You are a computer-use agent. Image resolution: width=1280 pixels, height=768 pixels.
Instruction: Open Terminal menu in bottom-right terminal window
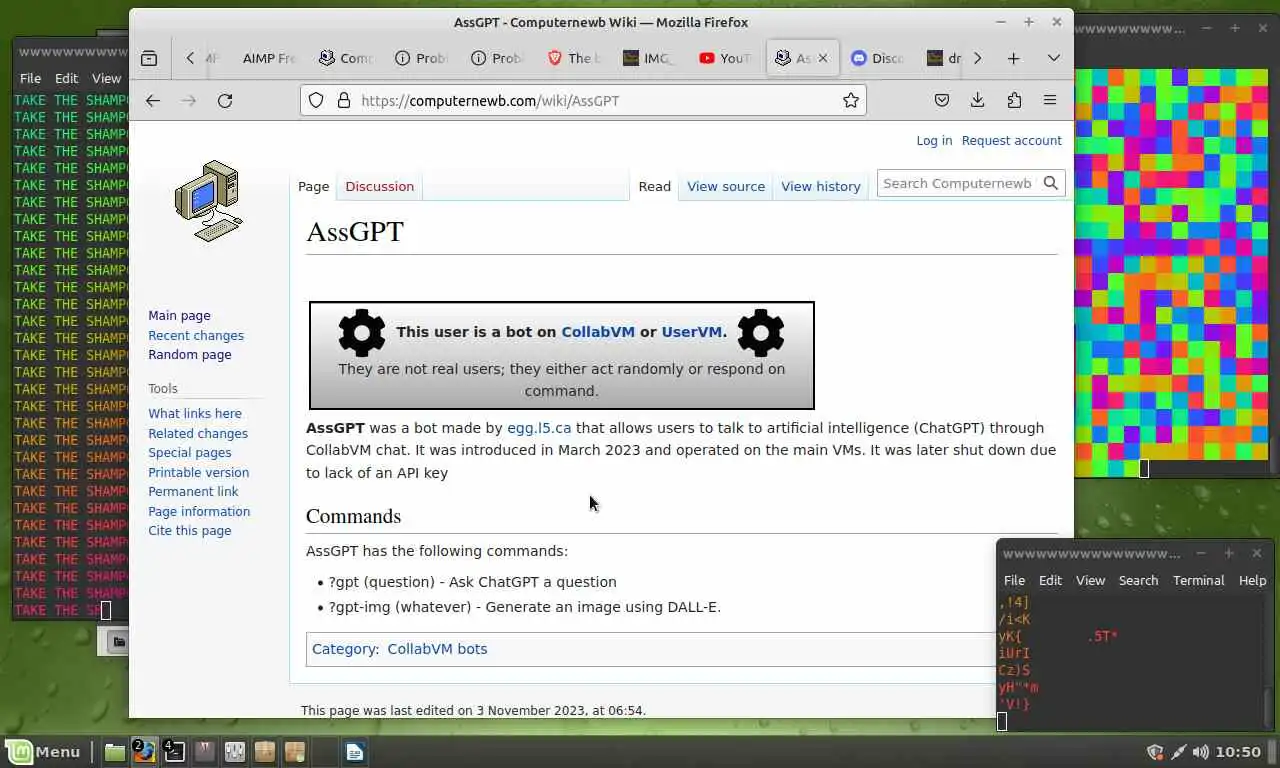click(1198, 580)
